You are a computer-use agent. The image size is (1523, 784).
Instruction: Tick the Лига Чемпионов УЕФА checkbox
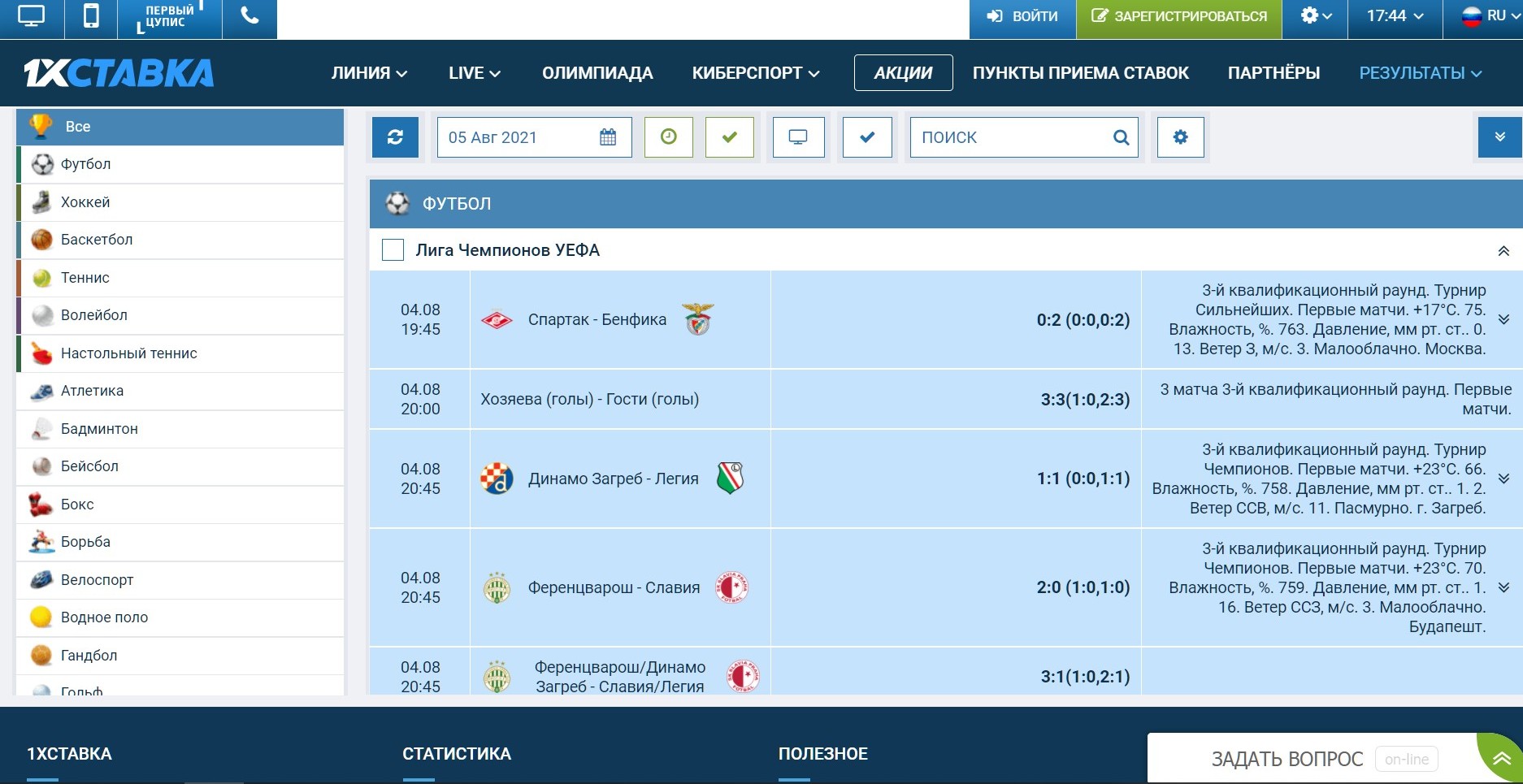[x=393, y=250]
